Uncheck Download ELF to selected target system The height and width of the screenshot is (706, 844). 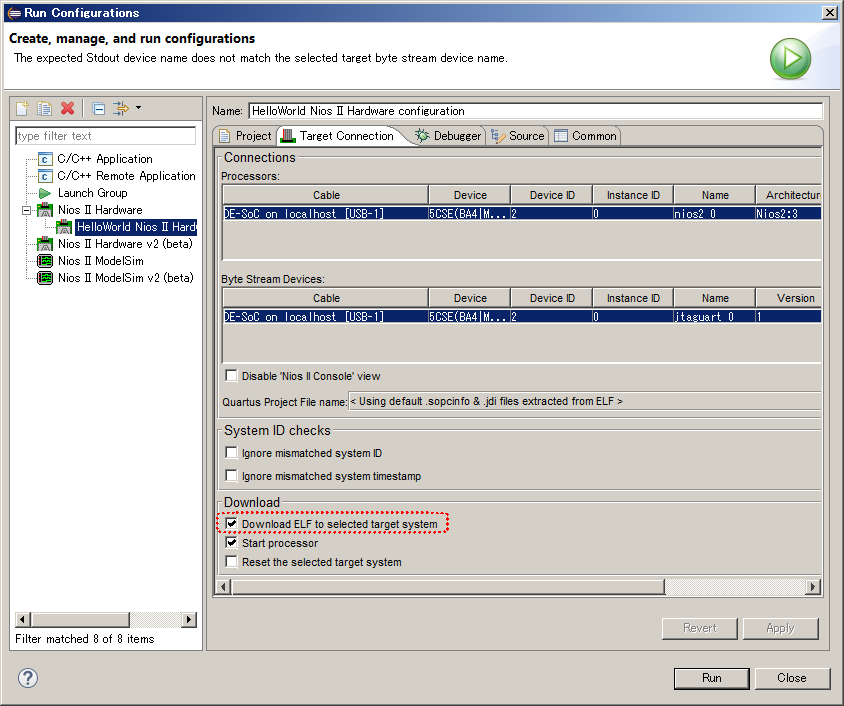pyautogui.click(x=231, y=524)
